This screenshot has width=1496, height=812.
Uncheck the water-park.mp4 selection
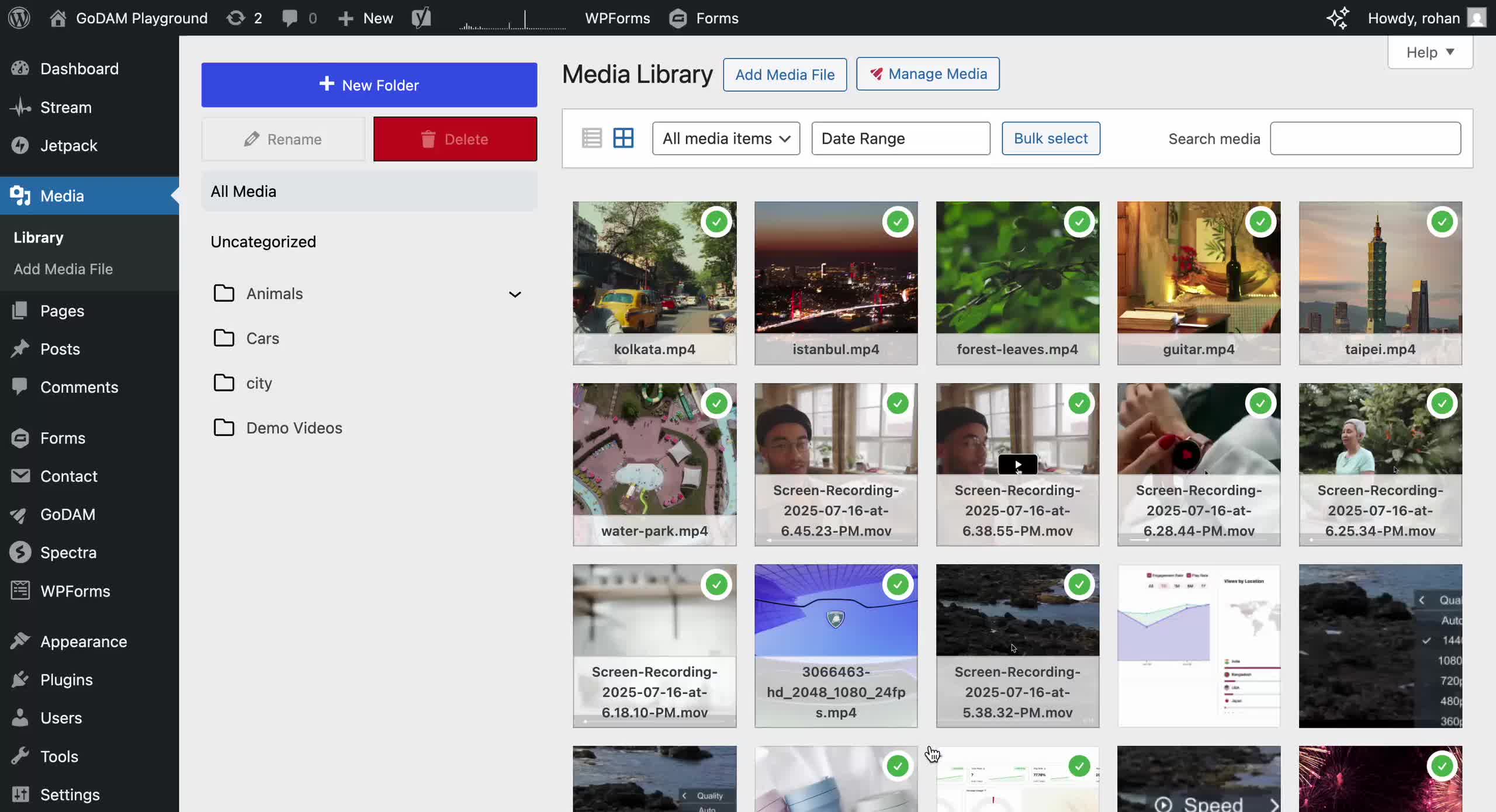(x=716, y=403)
